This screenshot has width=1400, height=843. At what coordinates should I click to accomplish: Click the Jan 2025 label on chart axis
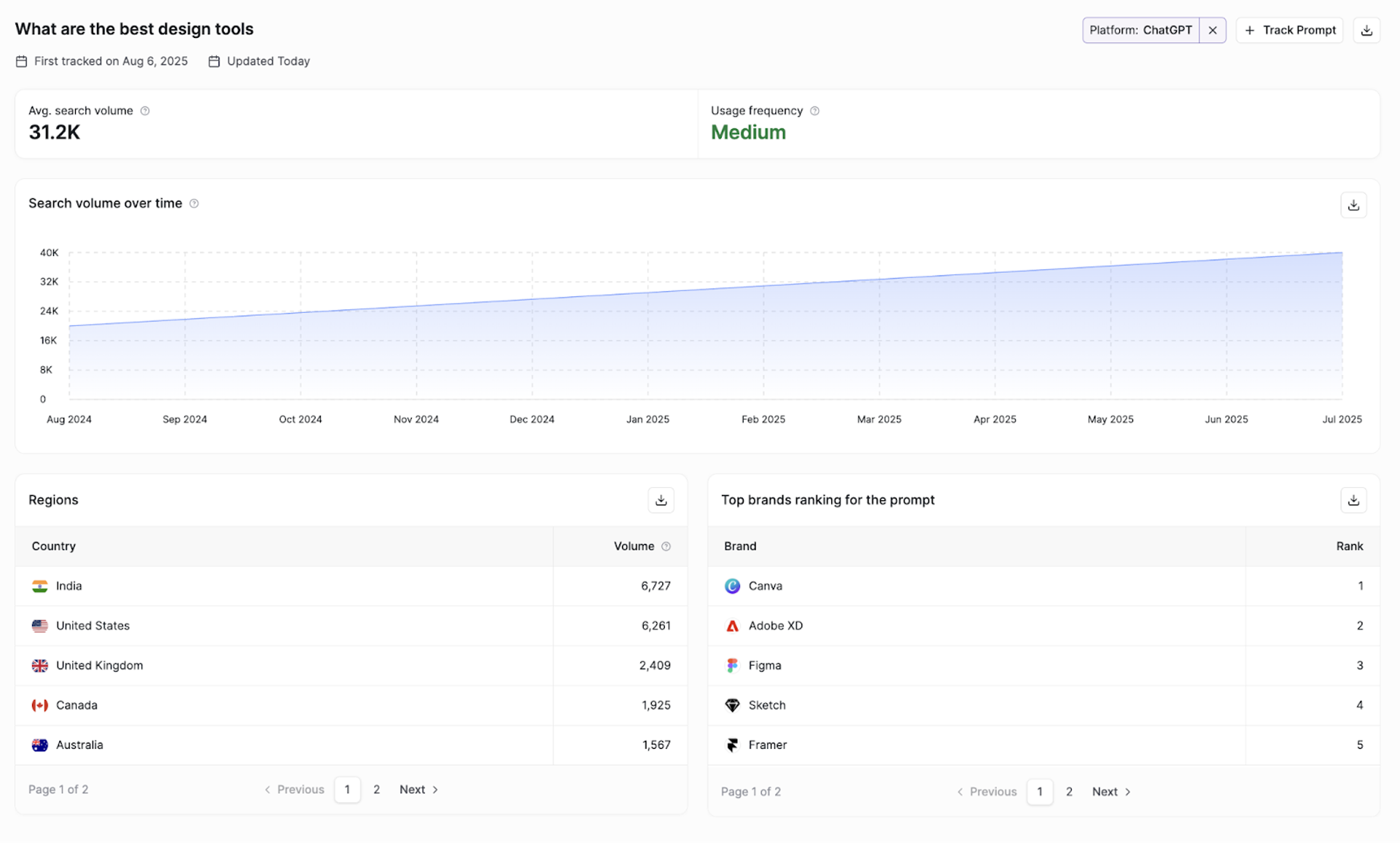point(647,419)
